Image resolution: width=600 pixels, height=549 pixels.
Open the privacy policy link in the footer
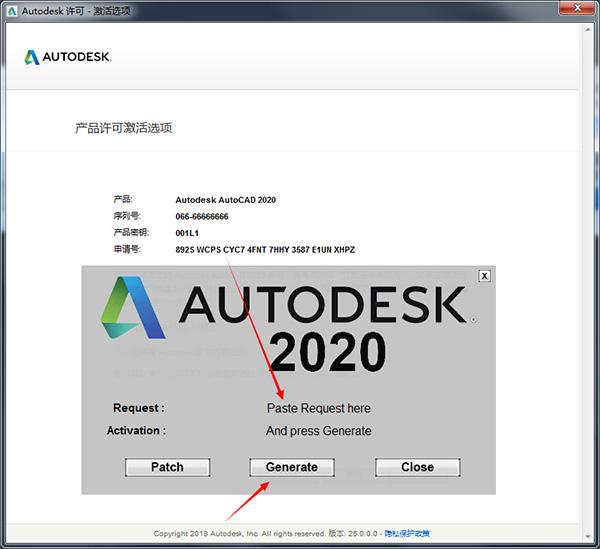[x=407, y=533]
